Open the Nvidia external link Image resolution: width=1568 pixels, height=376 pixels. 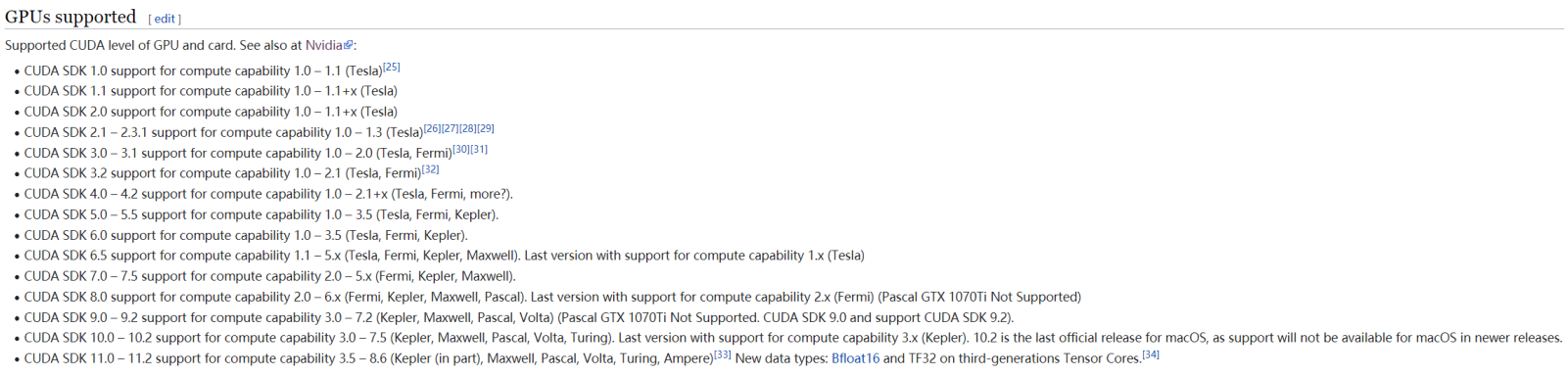pyautogui.click(x=324, y=45)
